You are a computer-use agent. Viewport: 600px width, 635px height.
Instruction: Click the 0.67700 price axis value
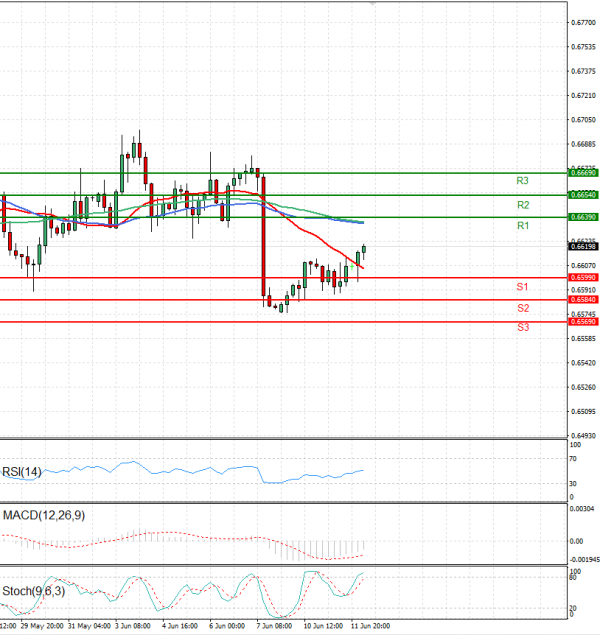tap(583, 23)
